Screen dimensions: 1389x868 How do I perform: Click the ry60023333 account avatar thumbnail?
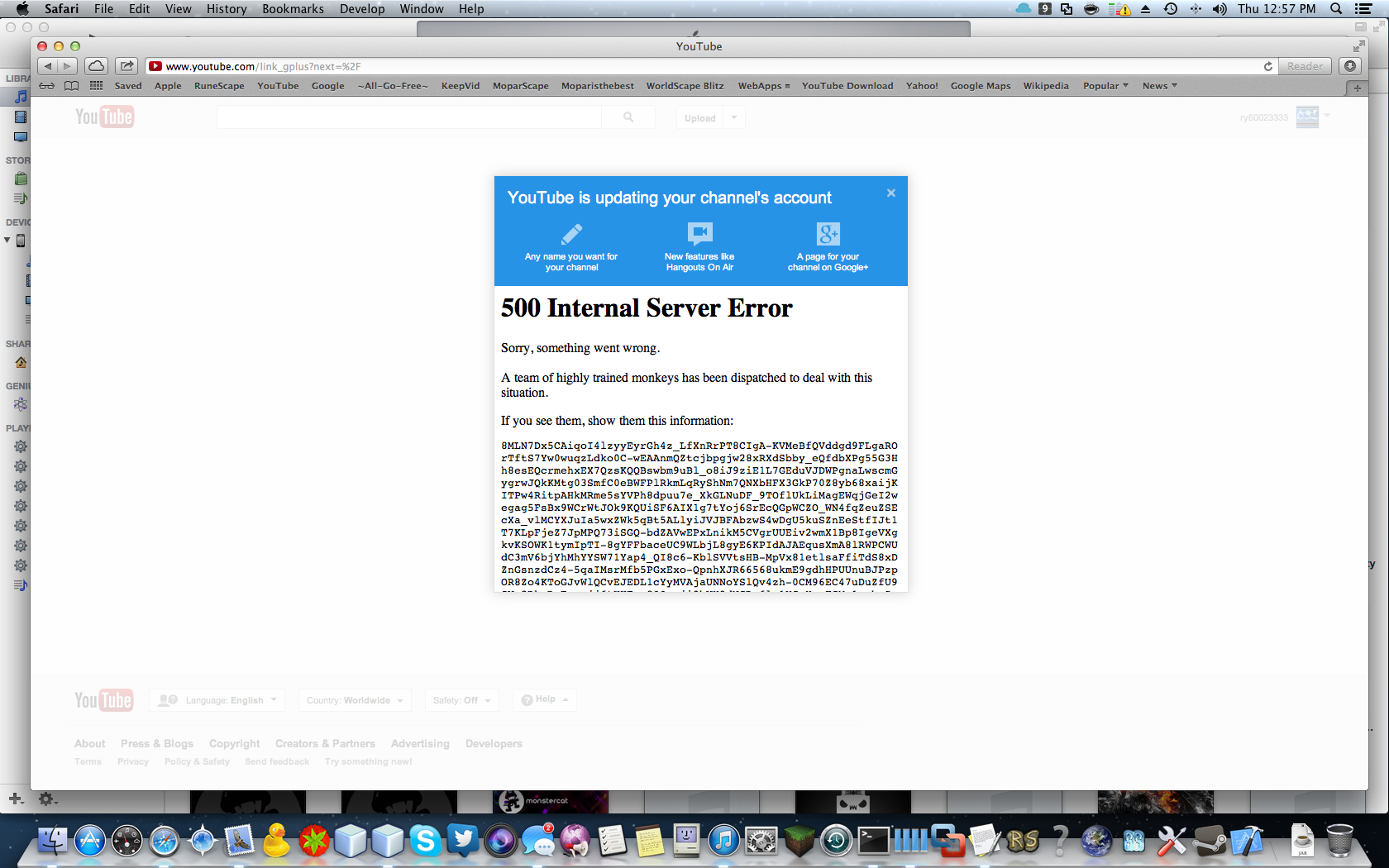tap(1307, 117)
